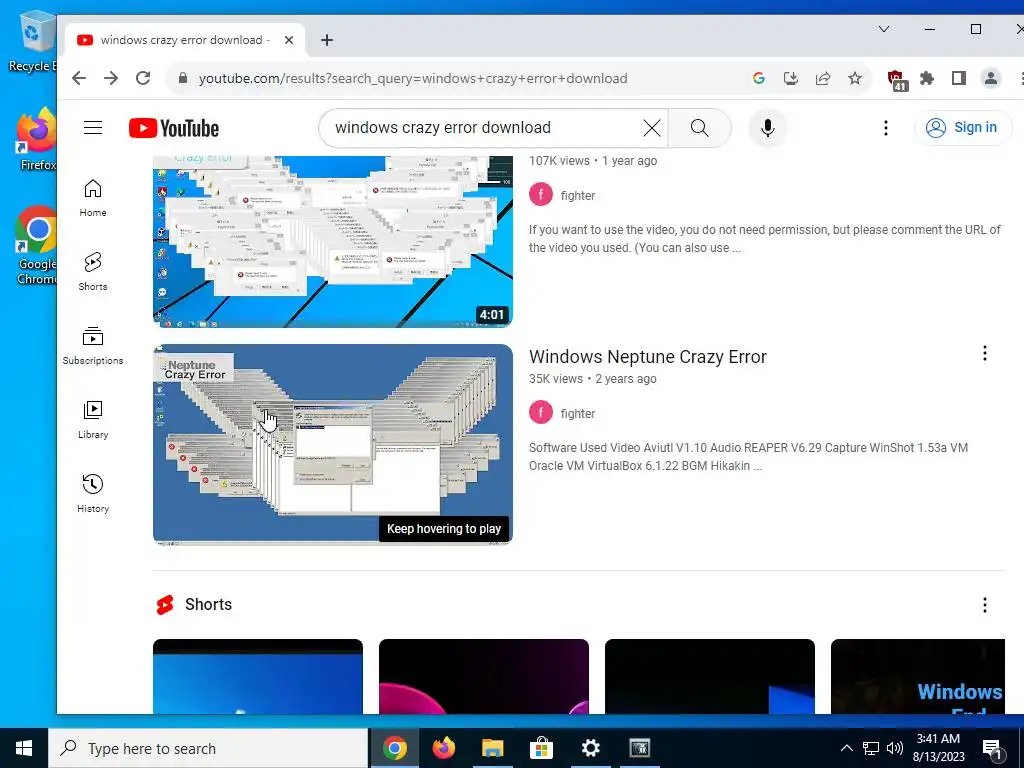Screen dimensions: 1024x768
Task: Open network status in the tray
Action: tap(871, 748)
